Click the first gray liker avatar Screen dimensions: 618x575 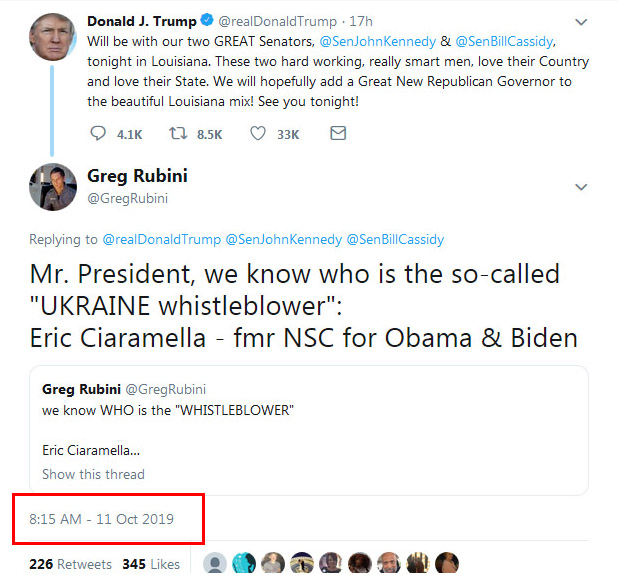point(214,563)
